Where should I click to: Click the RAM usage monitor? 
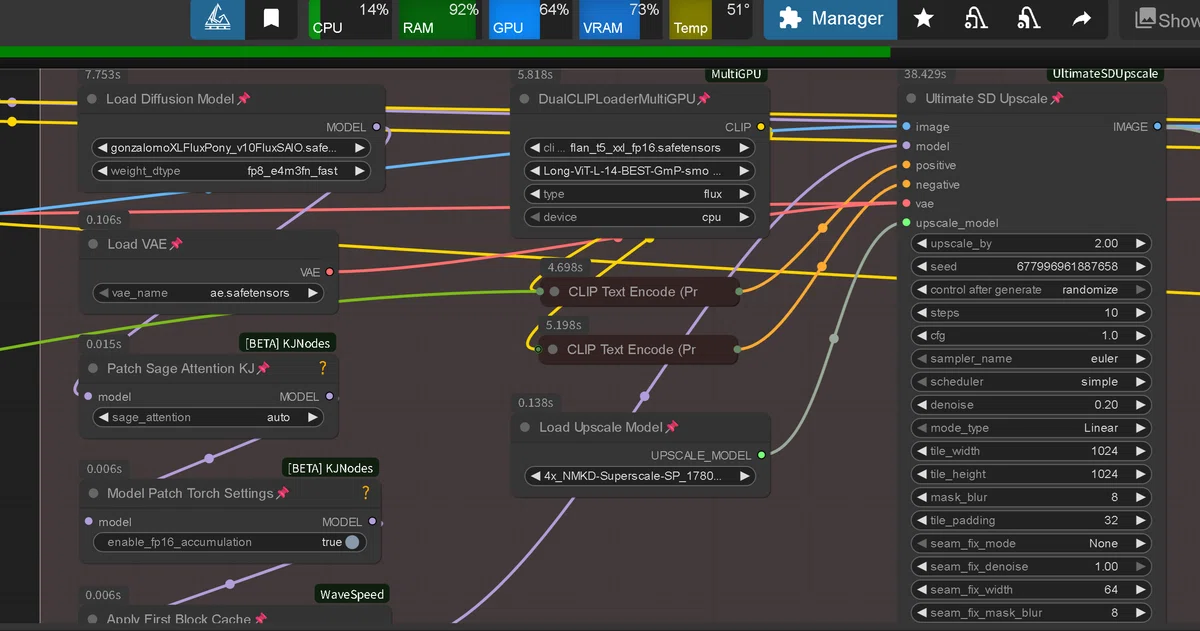440,19
